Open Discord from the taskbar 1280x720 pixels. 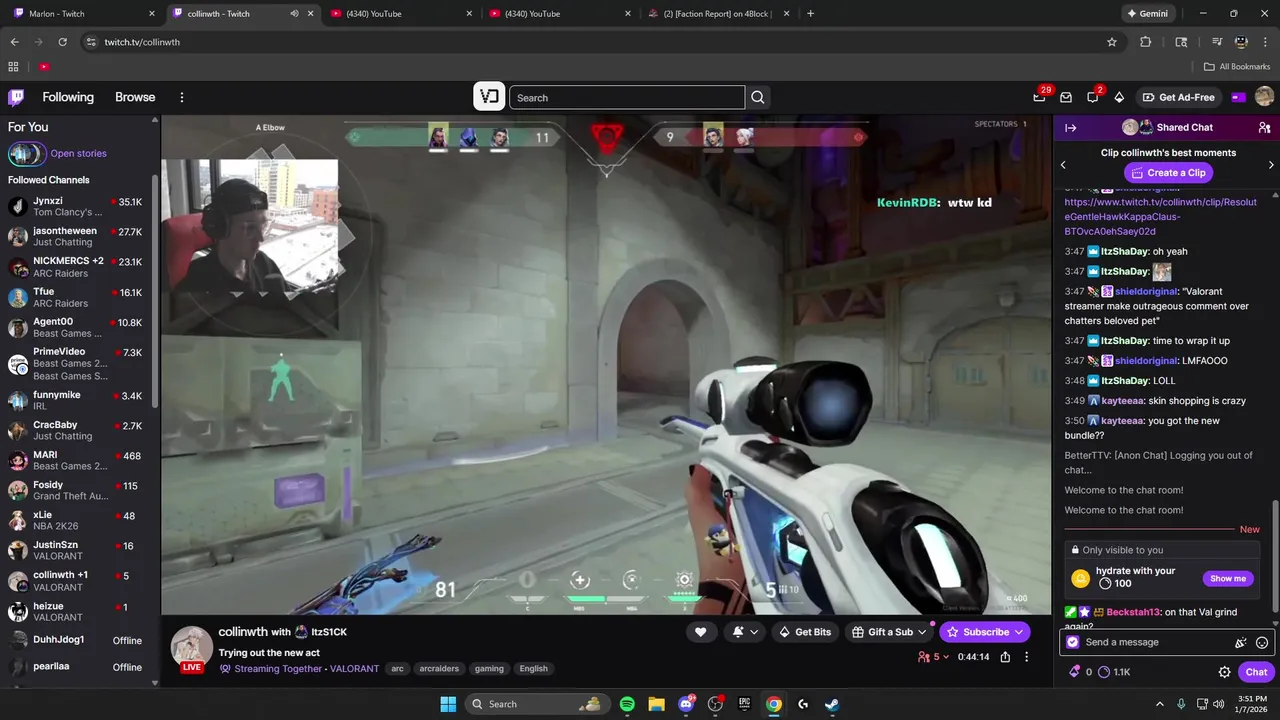pos(686,704)
